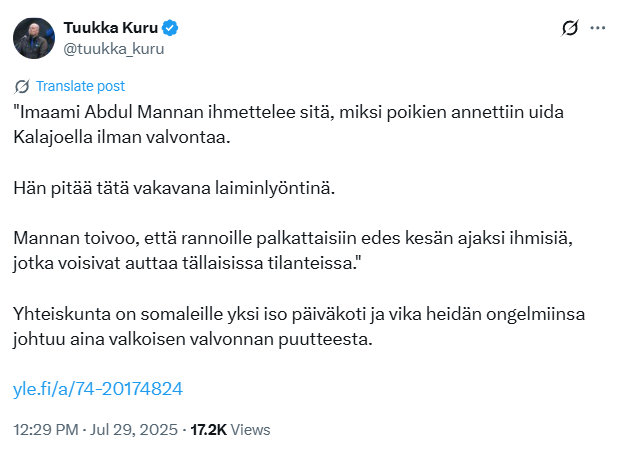Open the Grok explain-post icon

[571, 28]
